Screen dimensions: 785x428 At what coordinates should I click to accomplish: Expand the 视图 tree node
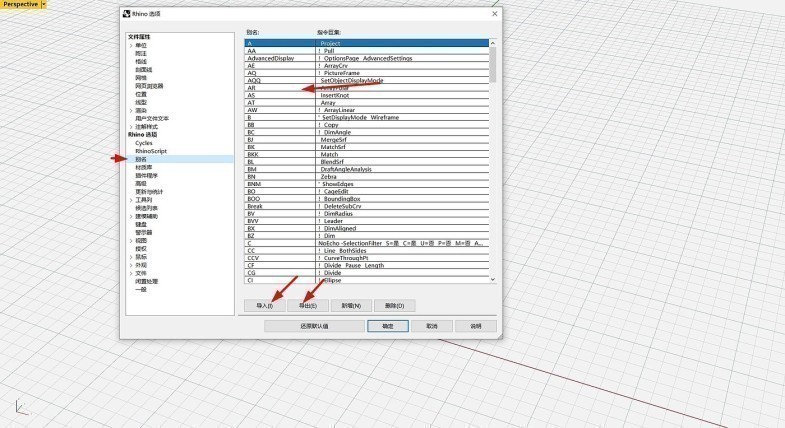coord(129,240)
